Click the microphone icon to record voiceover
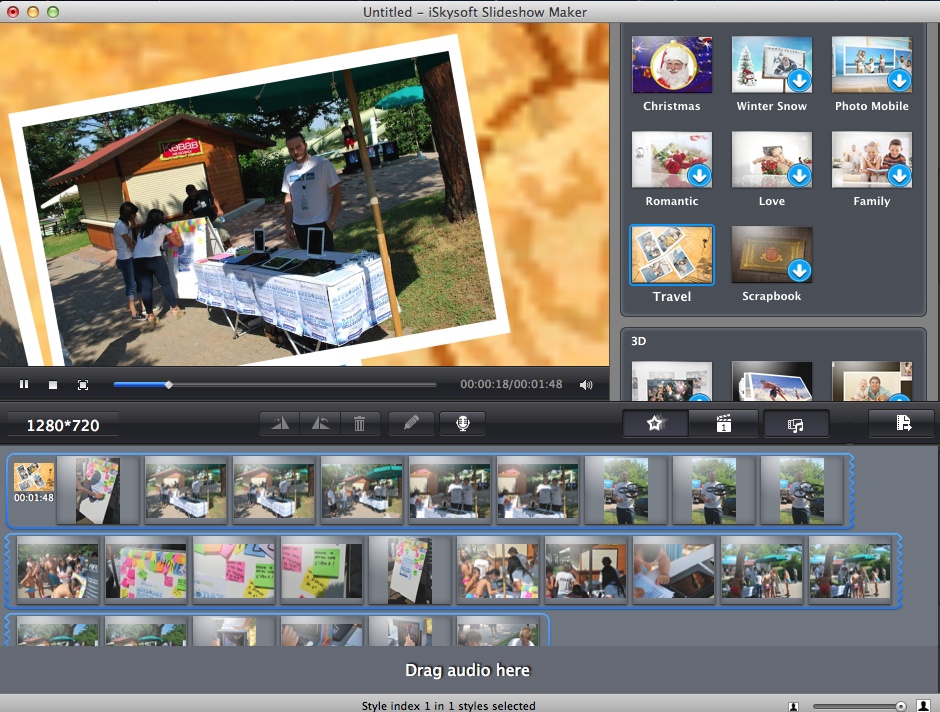 pyautogui.click(x=462, y=423)
